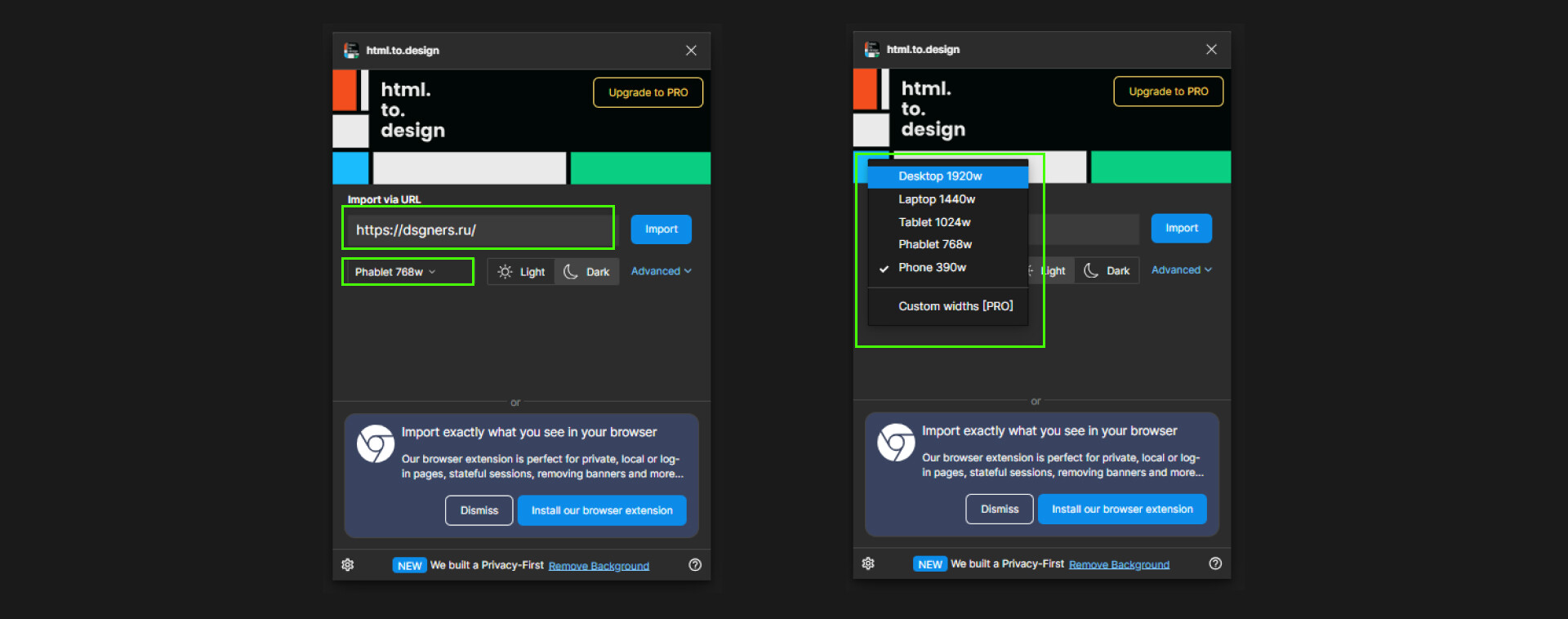
Task: Dismiss the extension banner in the right window
Action: tap(1000, 509)
